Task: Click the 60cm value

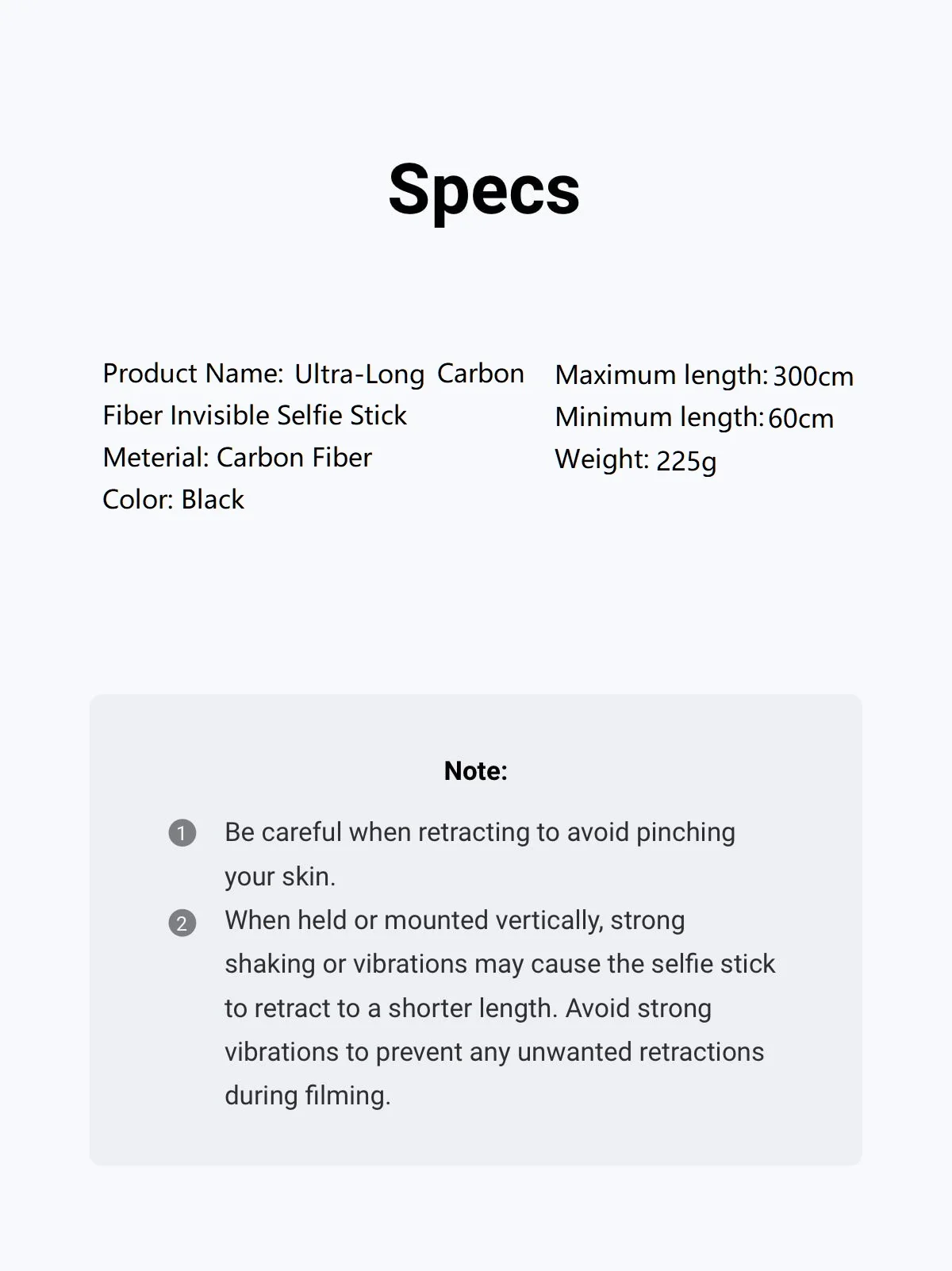Action: [x=801, y=418]
